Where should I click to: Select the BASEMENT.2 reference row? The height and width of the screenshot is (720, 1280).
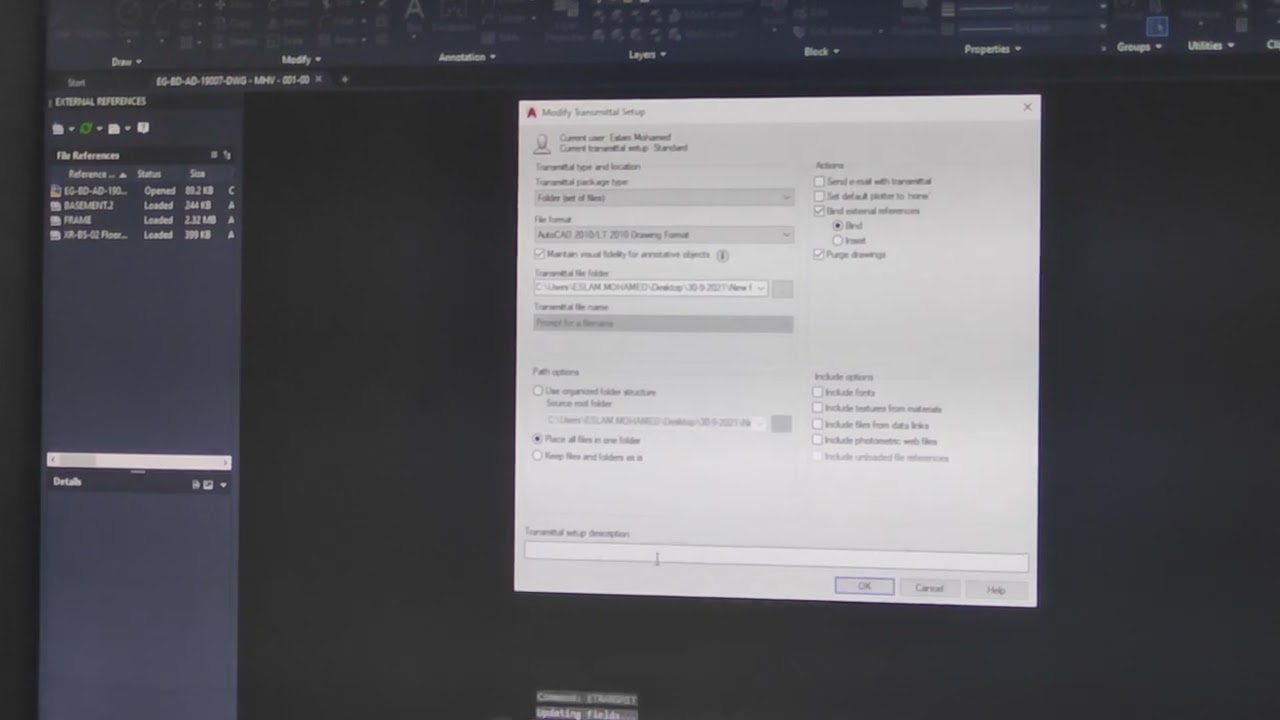(x=143, y=205)
